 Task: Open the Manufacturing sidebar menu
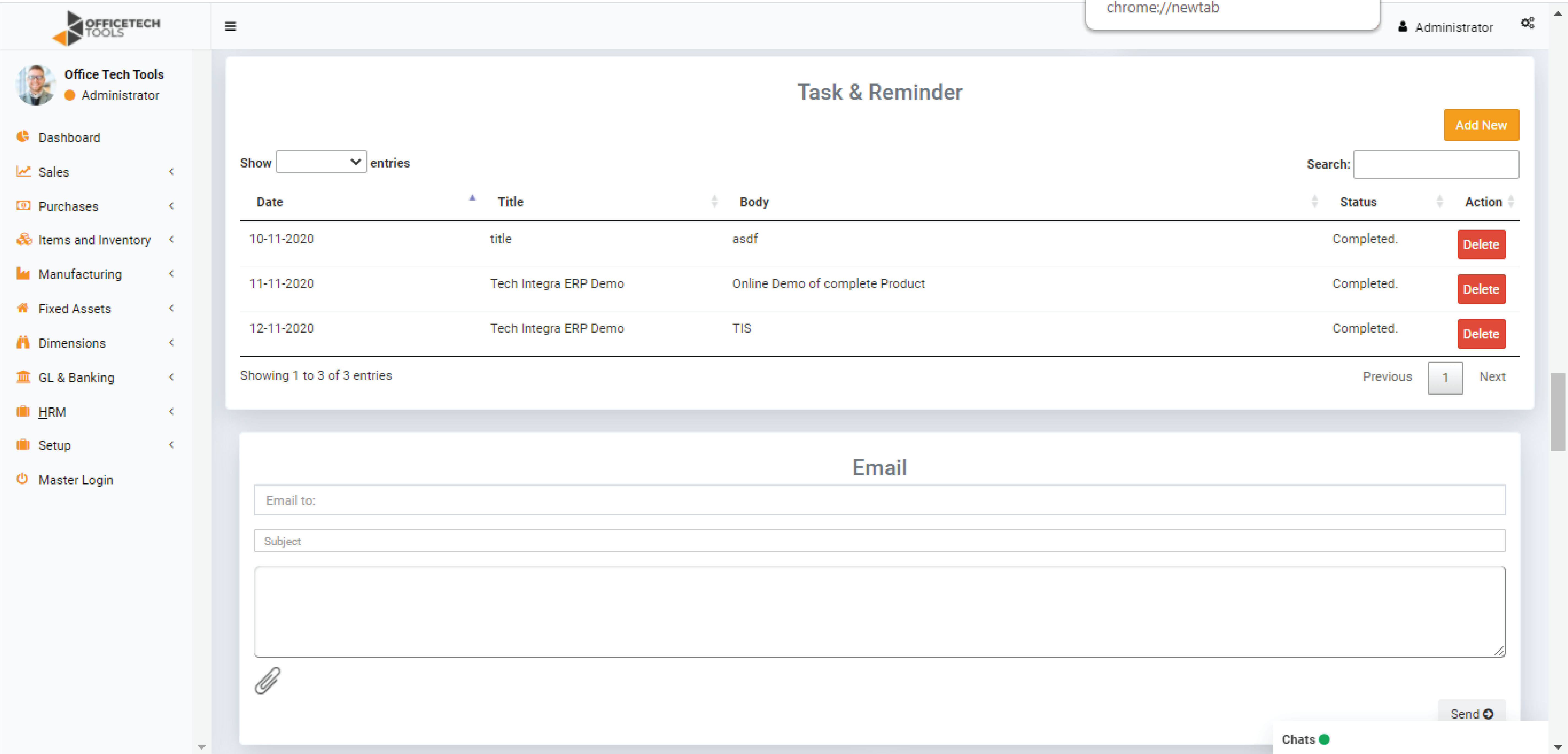tap(80, 274)
